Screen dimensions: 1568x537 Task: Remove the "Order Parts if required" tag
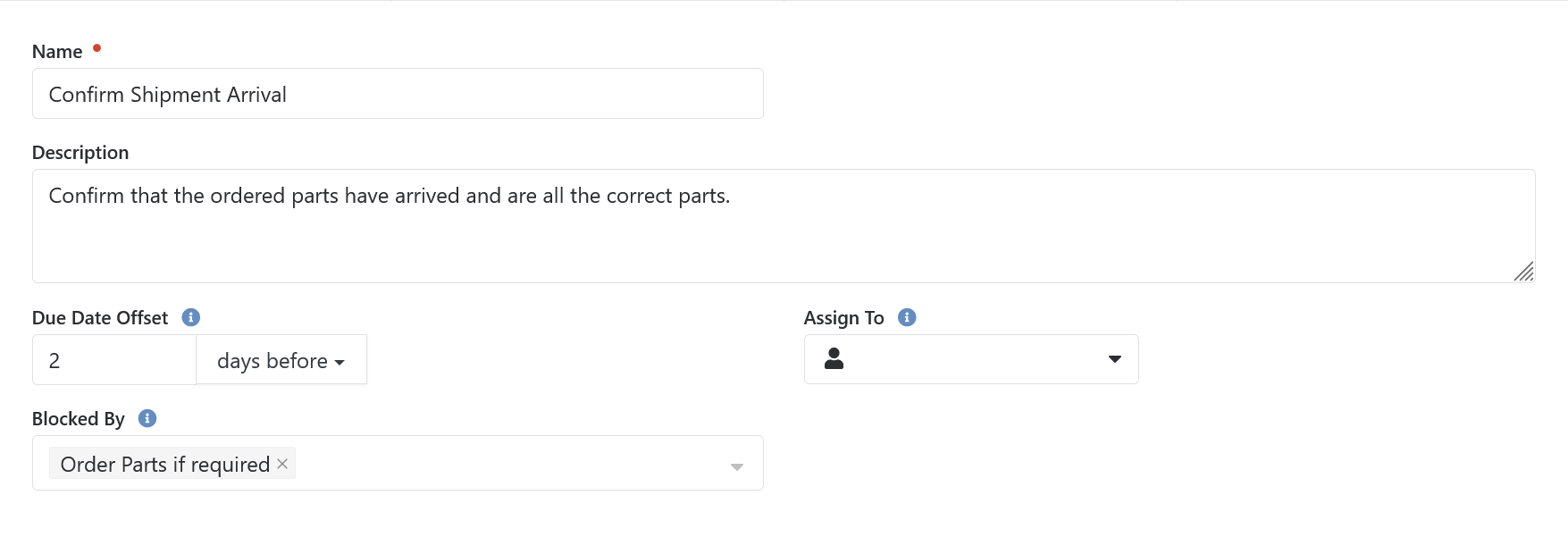(282, 464)
